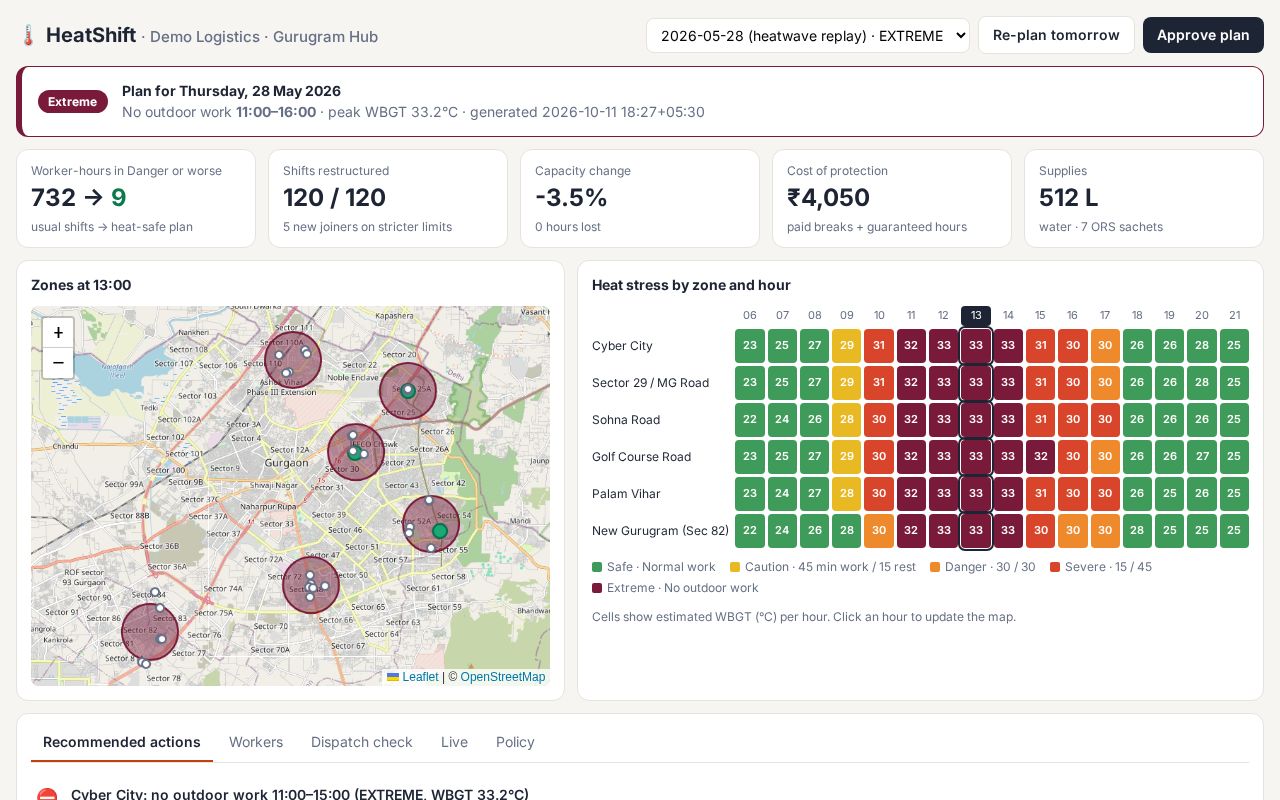This screenshot has width=1280, height=800.
Task: Open the heatwave replay date dropdown
Action: 808,35
